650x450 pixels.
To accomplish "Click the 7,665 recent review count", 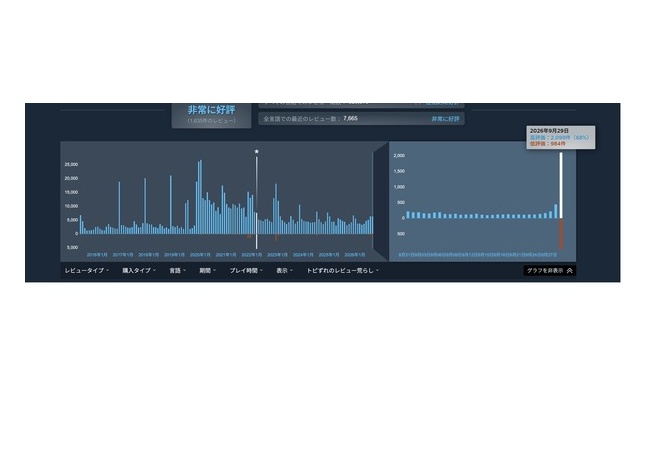I will tap(350, 119).
